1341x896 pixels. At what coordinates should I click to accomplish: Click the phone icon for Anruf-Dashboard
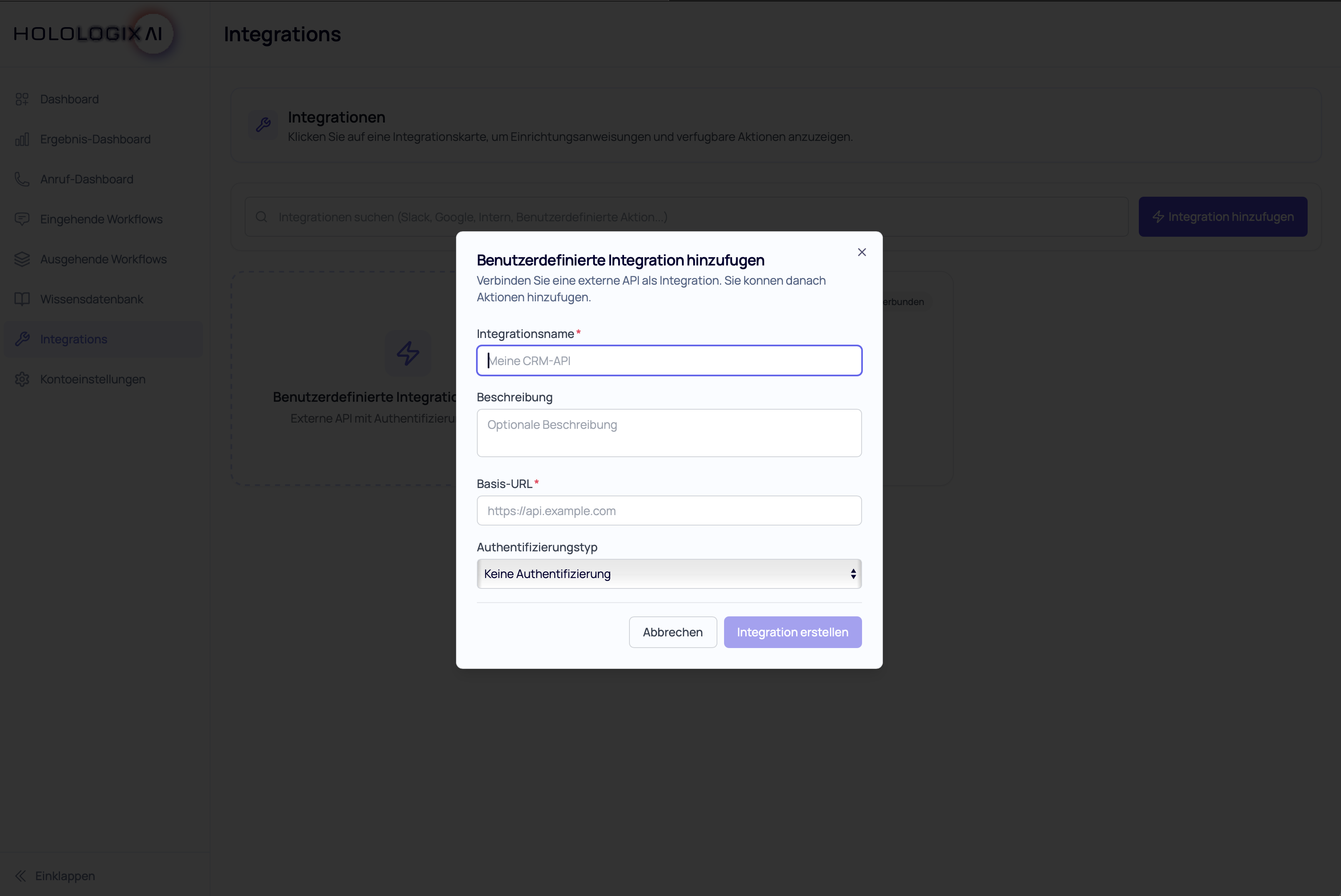22,179
